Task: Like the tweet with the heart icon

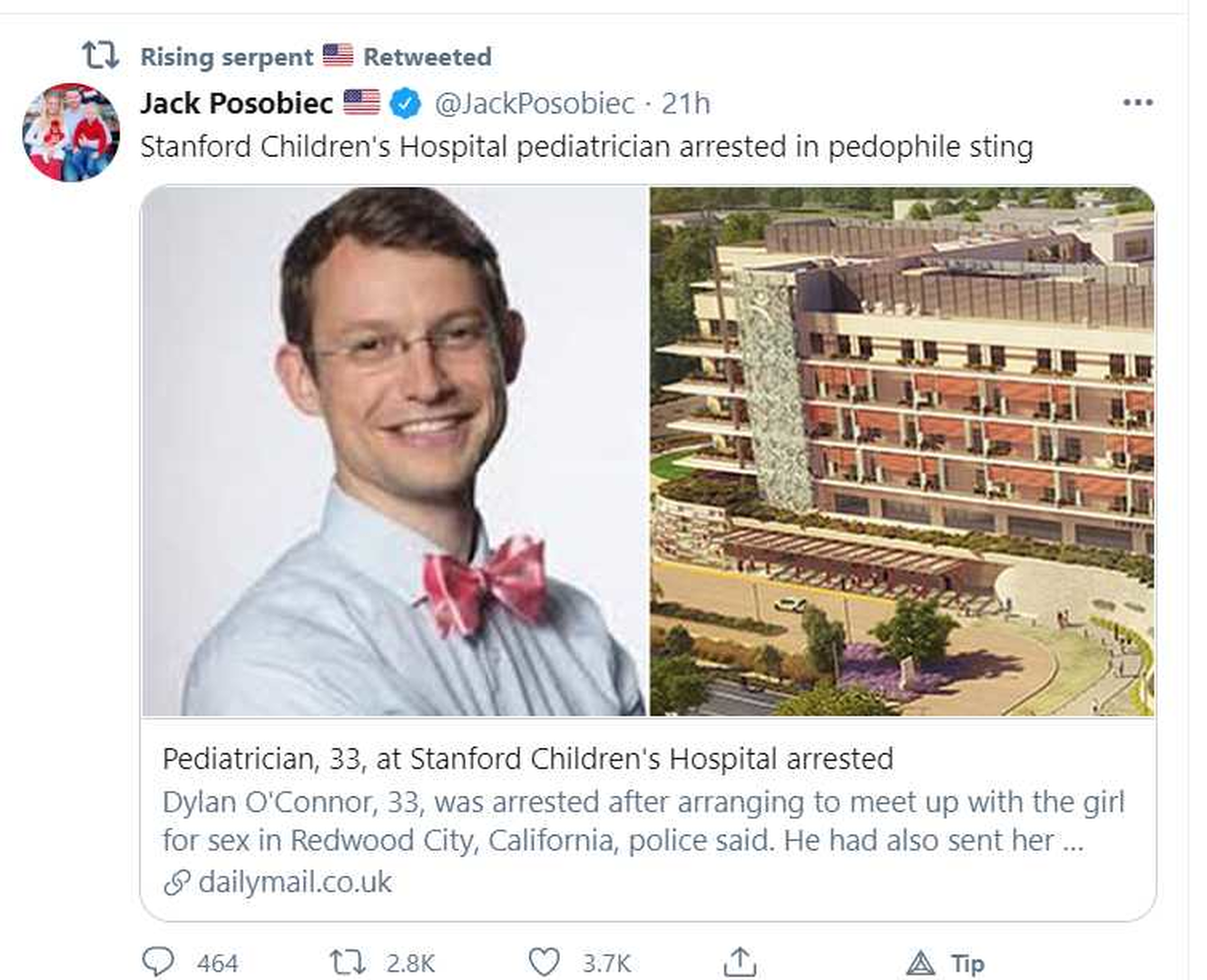Action: tap(544, 962)
